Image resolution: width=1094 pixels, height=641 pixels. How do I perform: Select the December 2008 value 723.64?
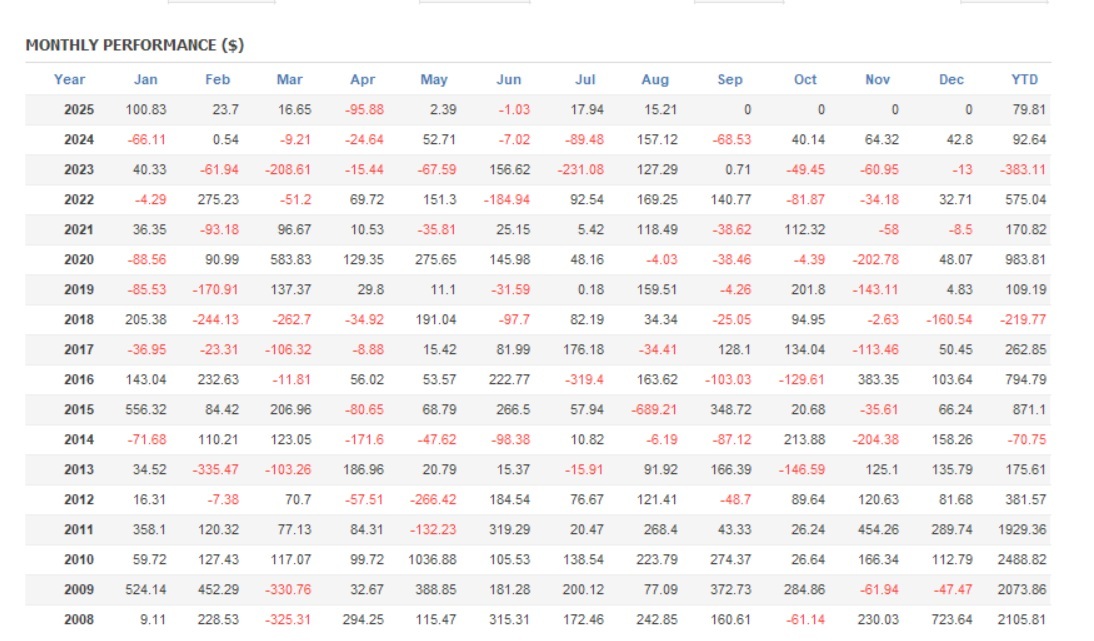[951, 620]
